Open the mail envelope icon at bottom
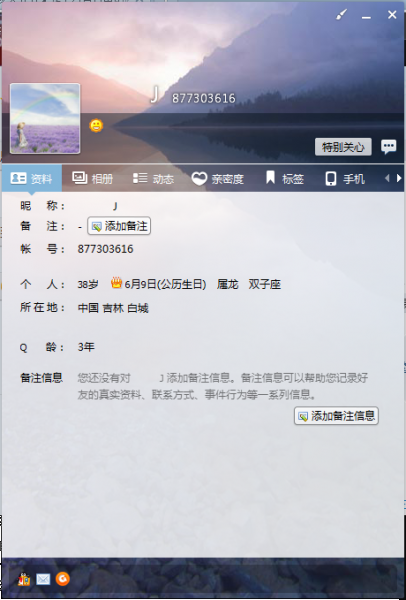Screen dimensions: 406x600 (x=43, y=579)
